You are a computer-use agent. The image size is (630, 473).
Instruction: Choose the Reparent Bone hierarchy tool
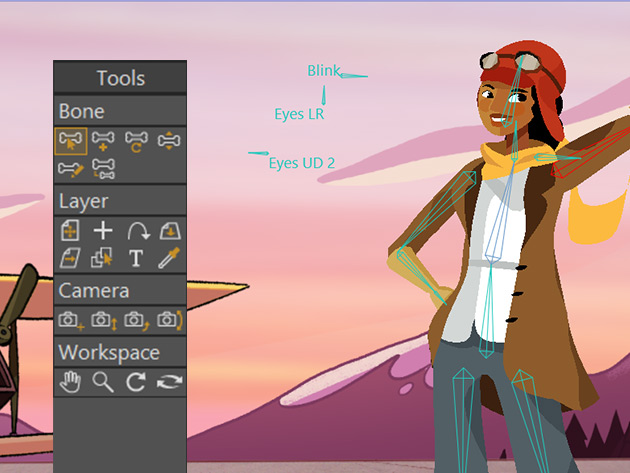tap(103, 169)
